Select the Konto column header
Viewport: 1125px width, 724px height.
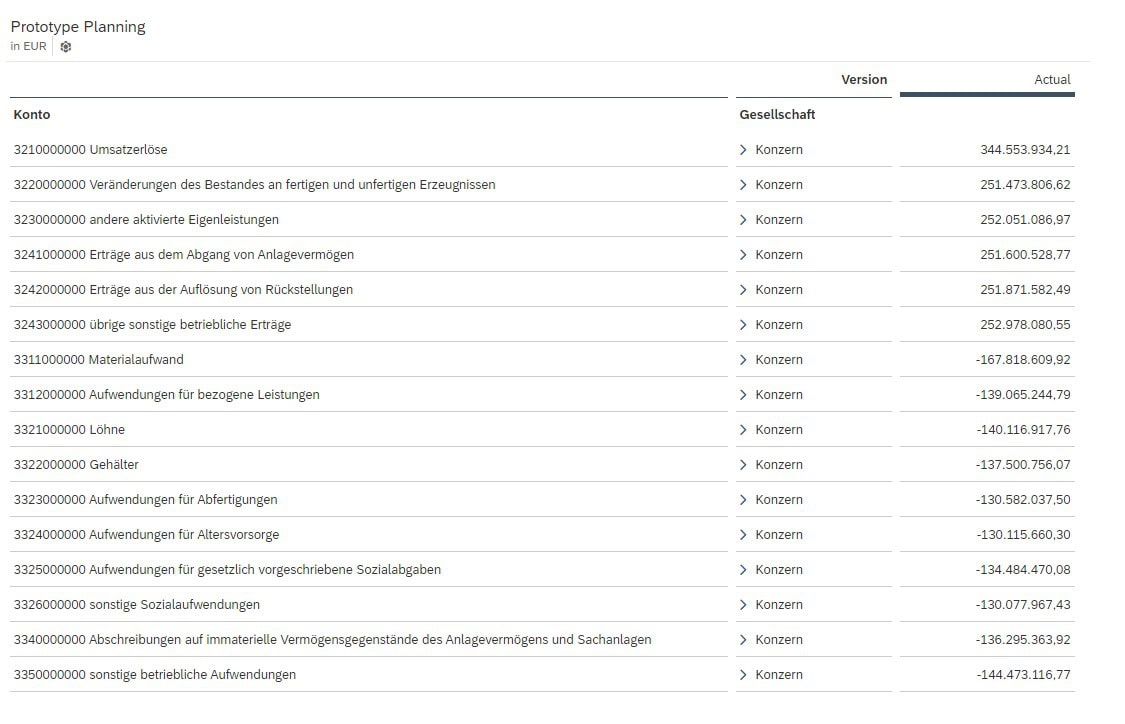coord(32,115)
